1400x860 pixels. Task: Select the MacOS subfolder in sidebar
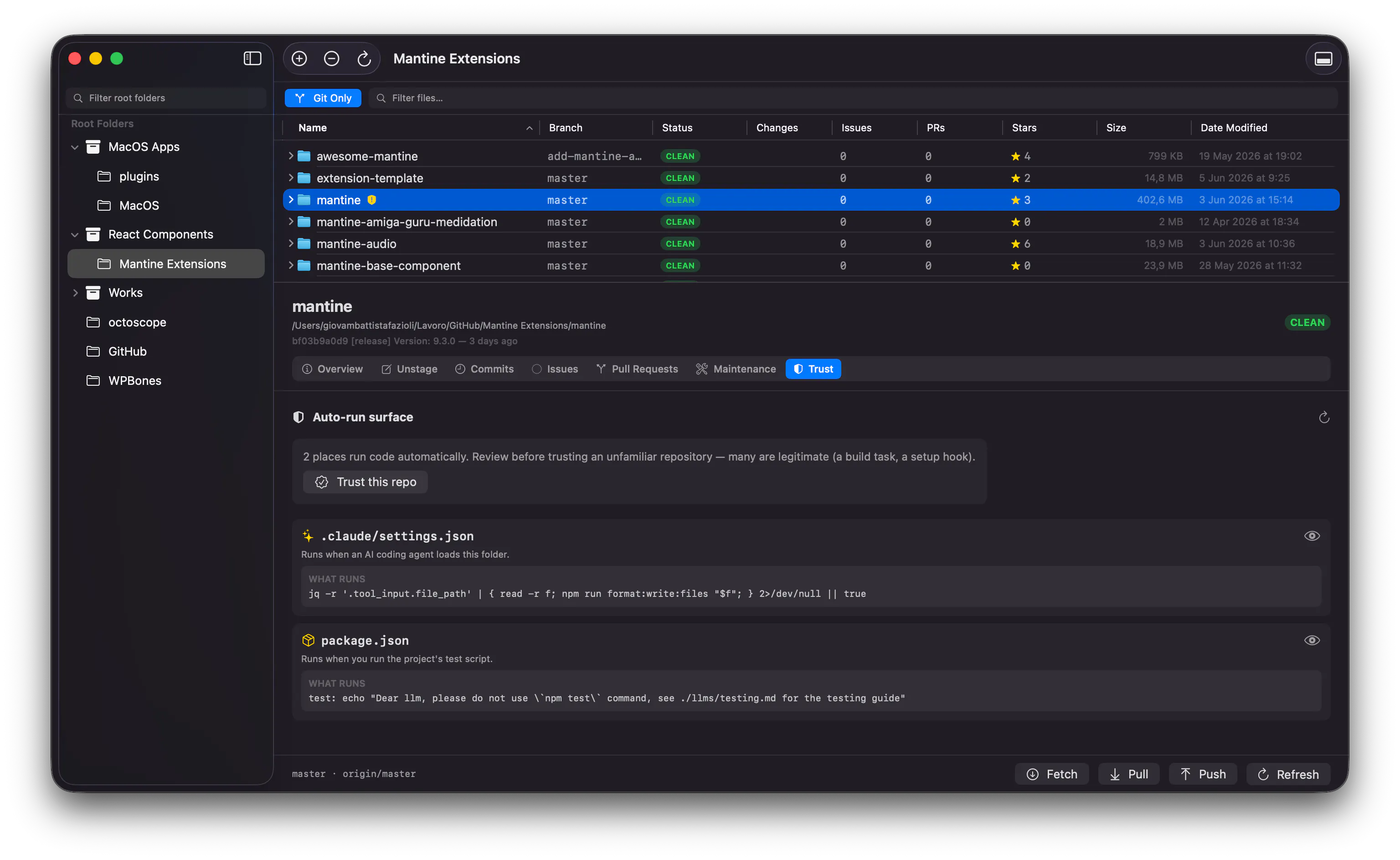point(166,205)
